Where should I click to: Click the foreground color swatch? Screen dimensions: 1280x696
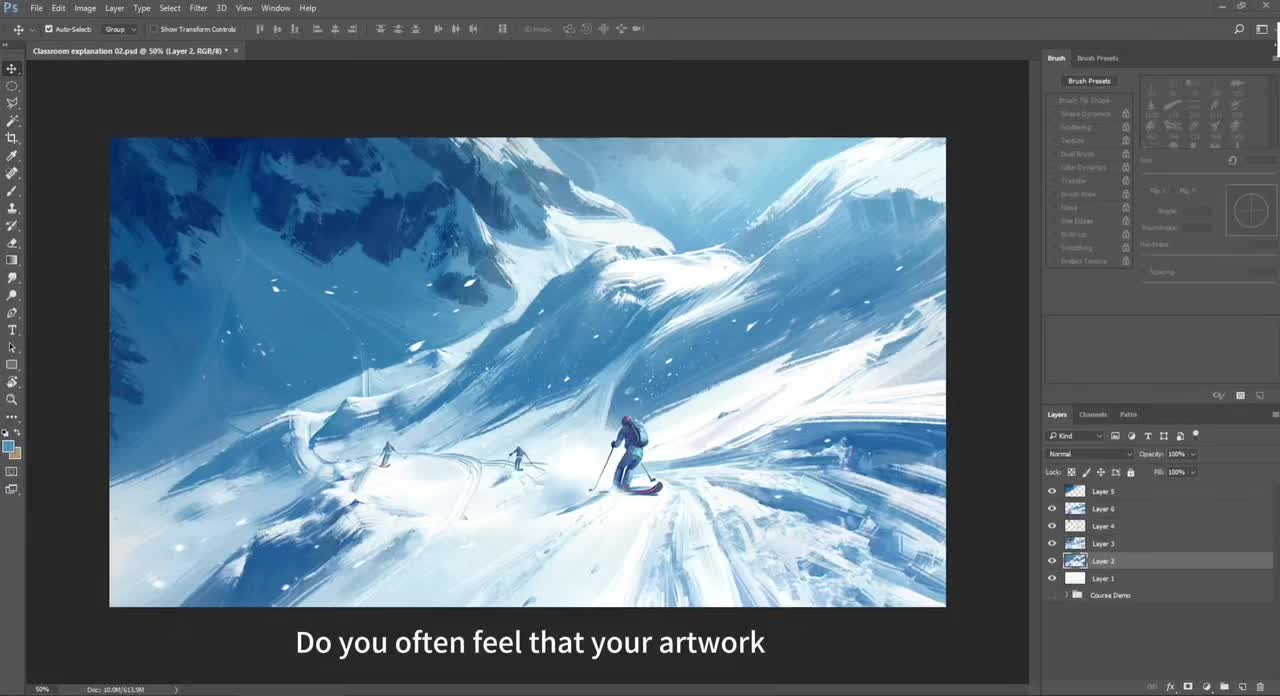tap(8, 446)
